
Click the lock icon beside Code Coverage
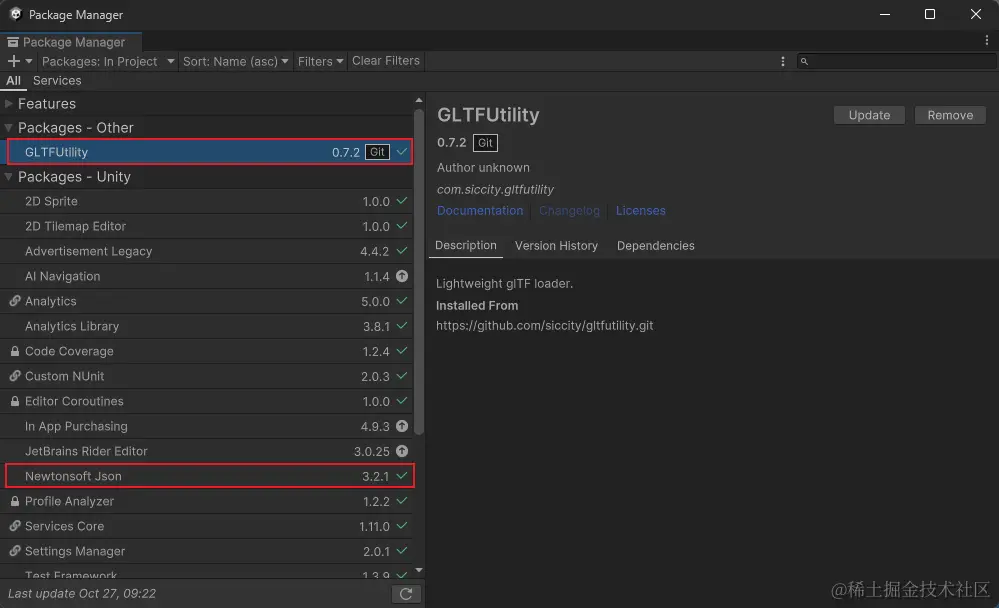[x=15, y=351]
